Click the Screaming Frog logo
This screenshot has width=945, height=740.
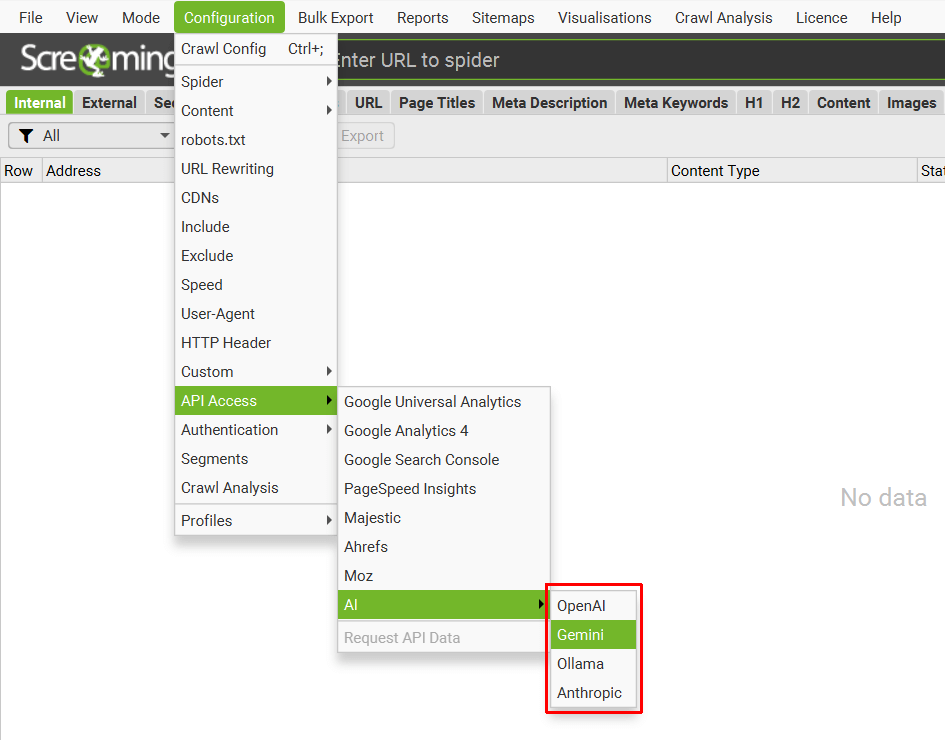tap(95, 60)
